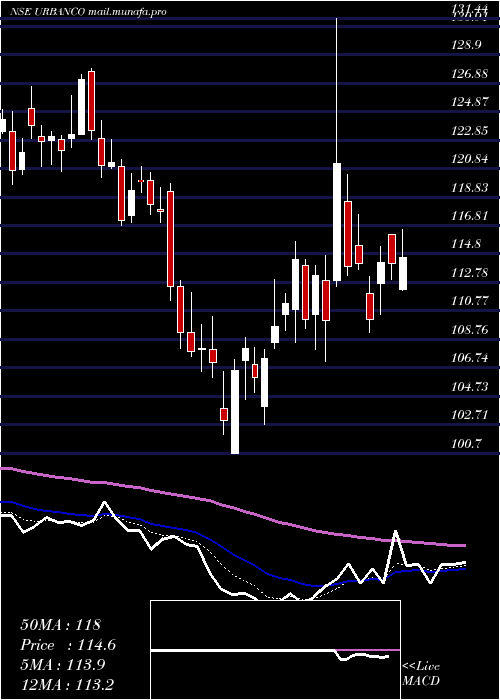Select the 102.71 price level label
This screenshot has height=700, width=500.
(469, 415)
